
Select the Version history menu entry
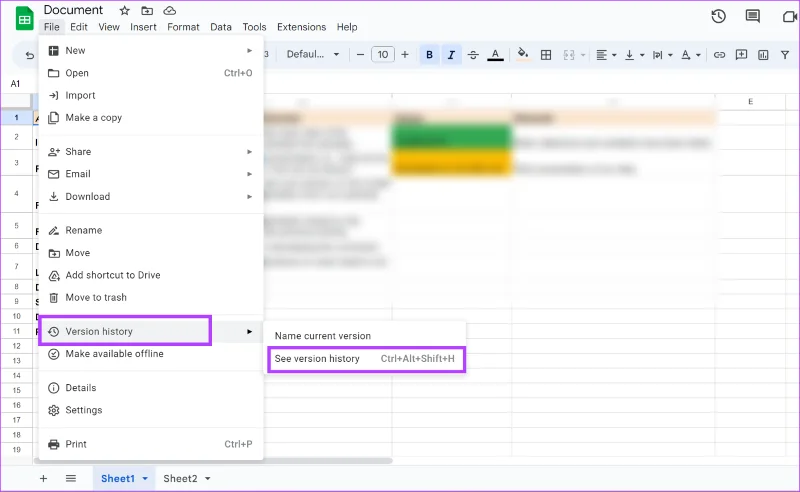[151, 331]
